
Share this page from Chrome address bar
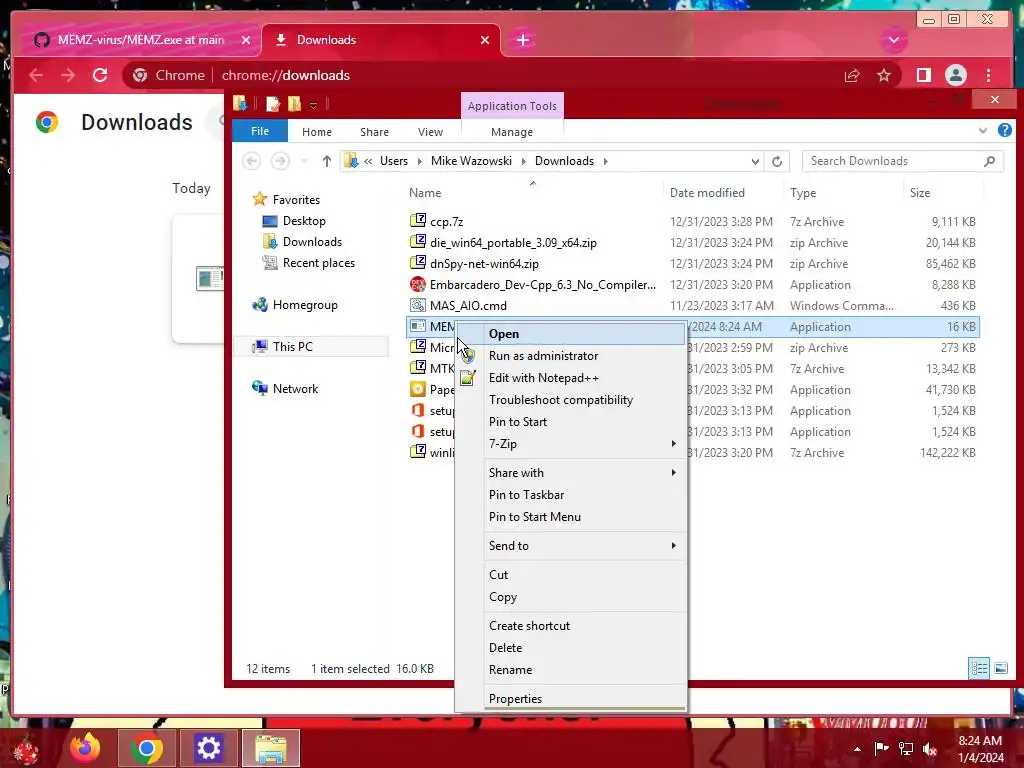tap(852, 76)
